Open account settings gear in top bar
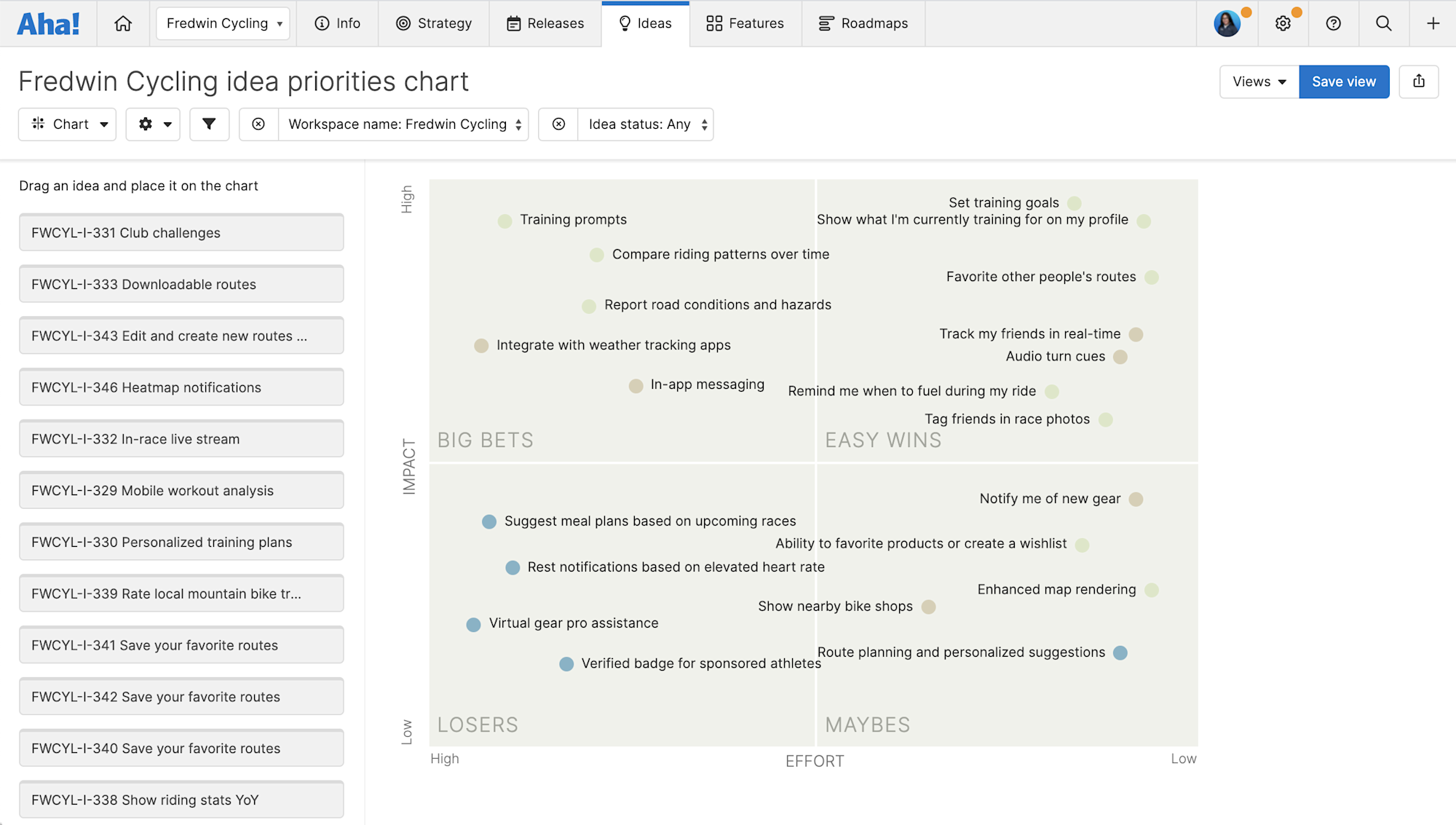The height and width of the screenshot is (825, 1456). 1283,23
